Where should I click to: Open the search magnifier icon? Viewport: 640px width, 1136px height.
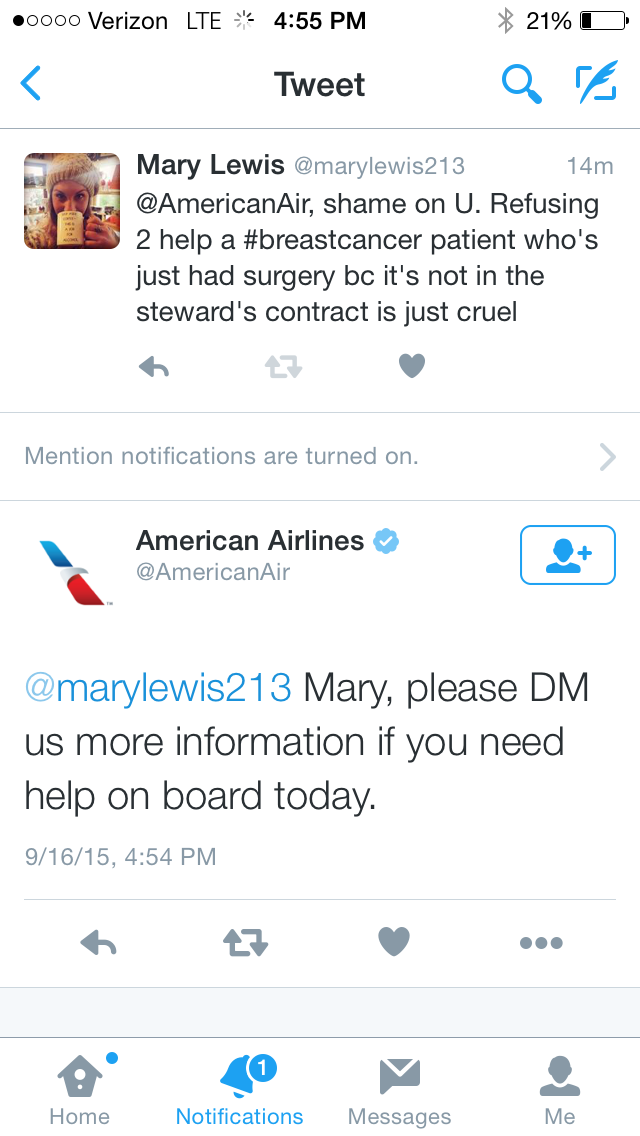(521, 84)
